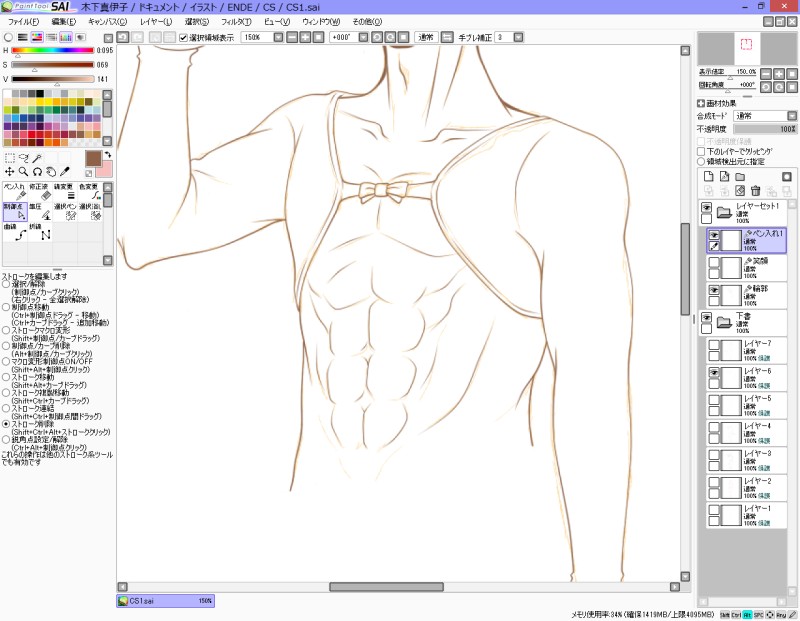The image size is (800, 621).
Task: Open the ファイル menu
Action: point(23,21)
